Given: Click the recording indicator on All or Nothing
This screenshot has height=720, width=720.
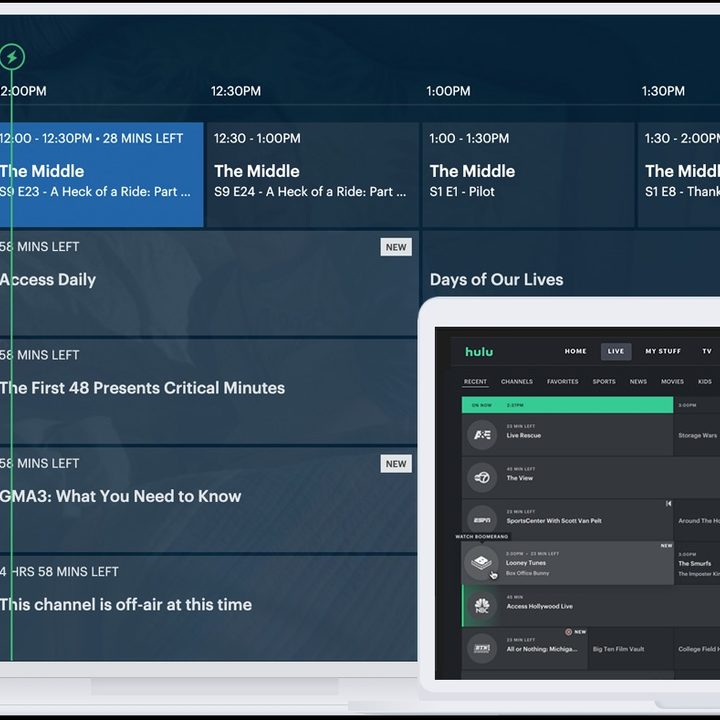Looking at the screenshot, I should click(x=568, y=632).
